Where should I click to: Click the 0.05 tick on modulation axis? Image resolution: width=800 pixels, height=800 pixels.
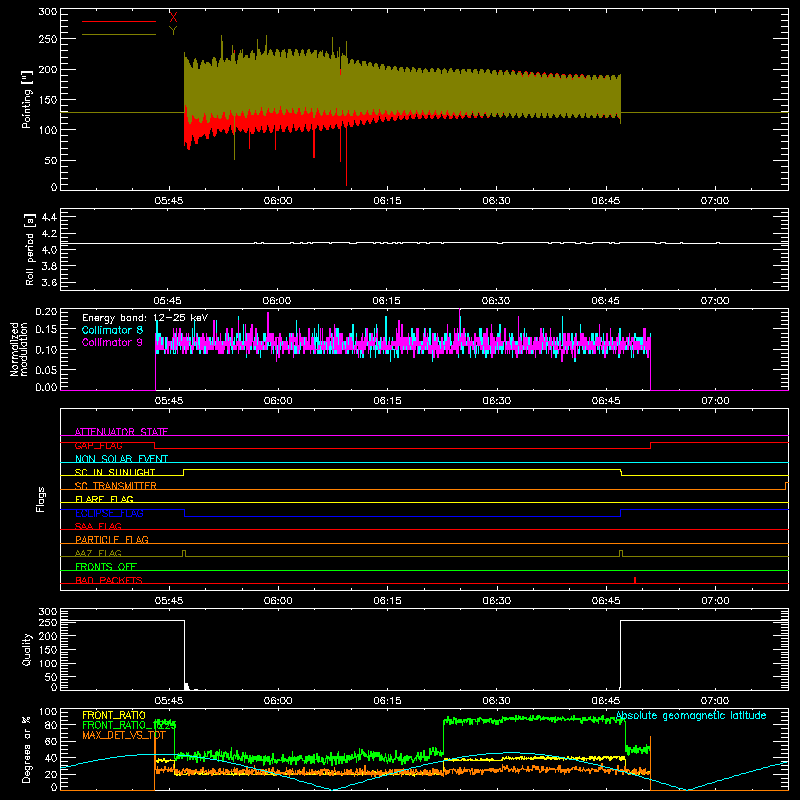click(x=46, y=369)
